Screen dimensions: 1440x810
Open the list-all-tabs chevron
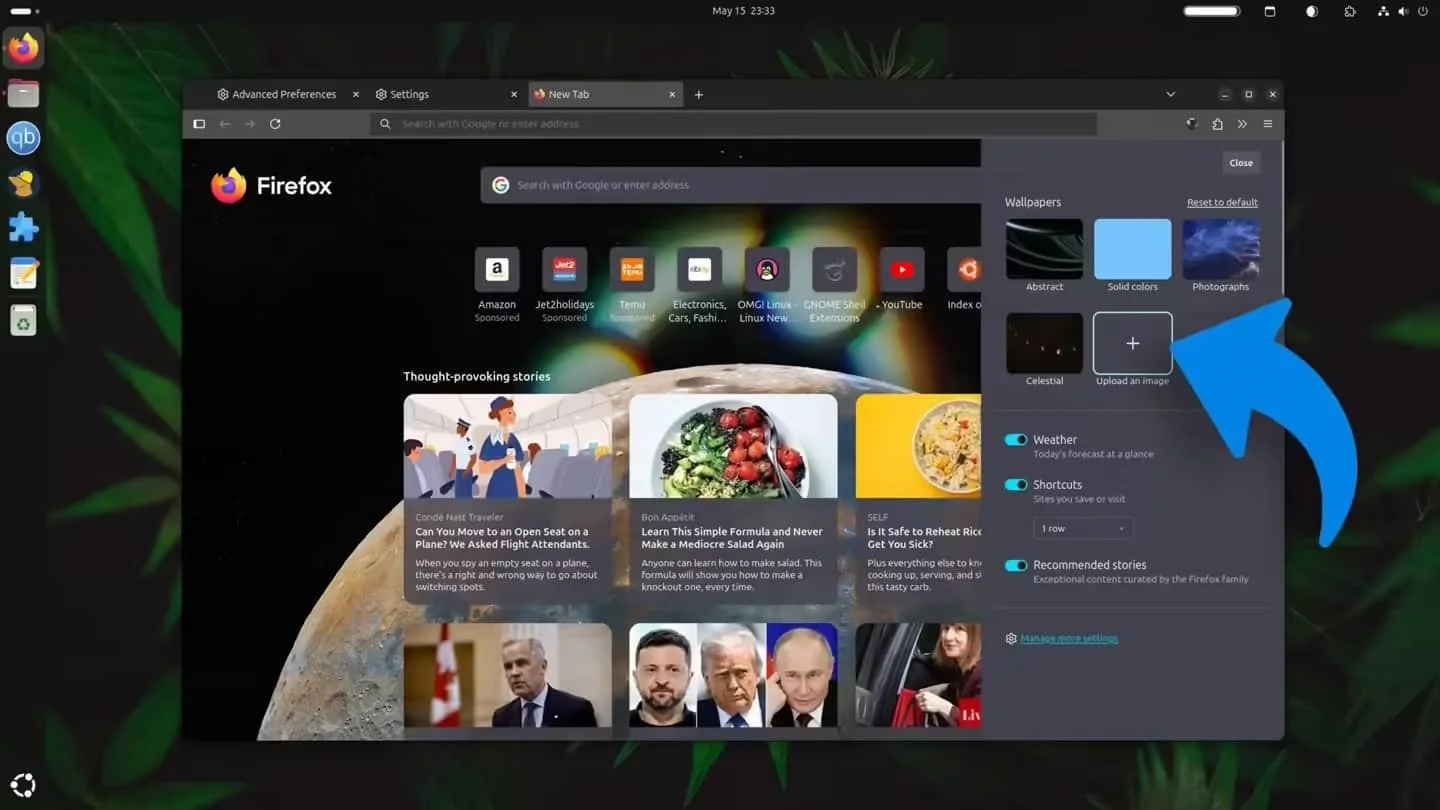click(x=1170, y=93)
